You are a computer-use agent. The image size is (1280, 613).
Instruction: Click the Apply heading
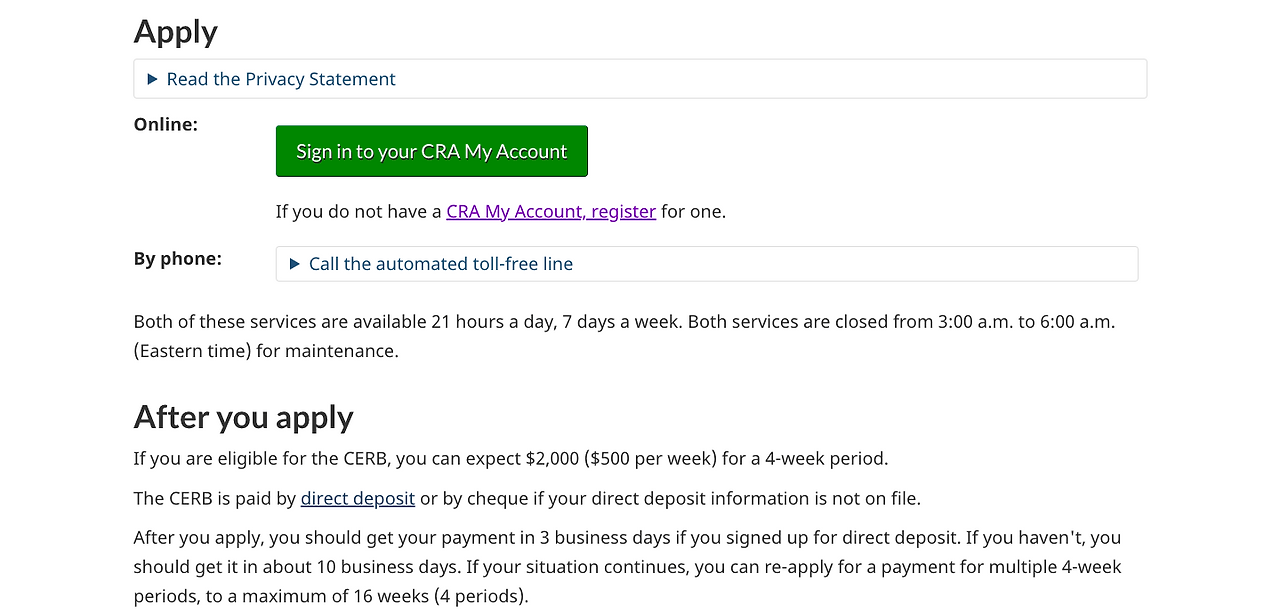pyautogui.click(x=176, y=31)
